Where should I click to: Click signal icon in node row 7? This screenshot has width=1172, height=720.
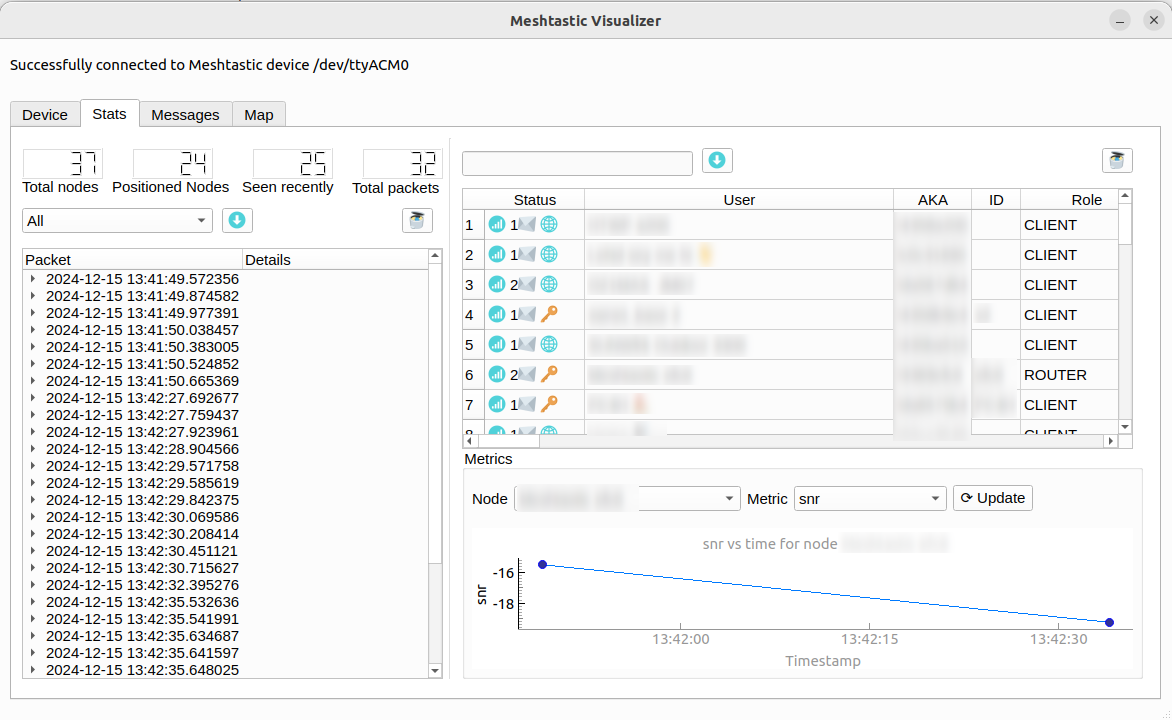(497, 404)
